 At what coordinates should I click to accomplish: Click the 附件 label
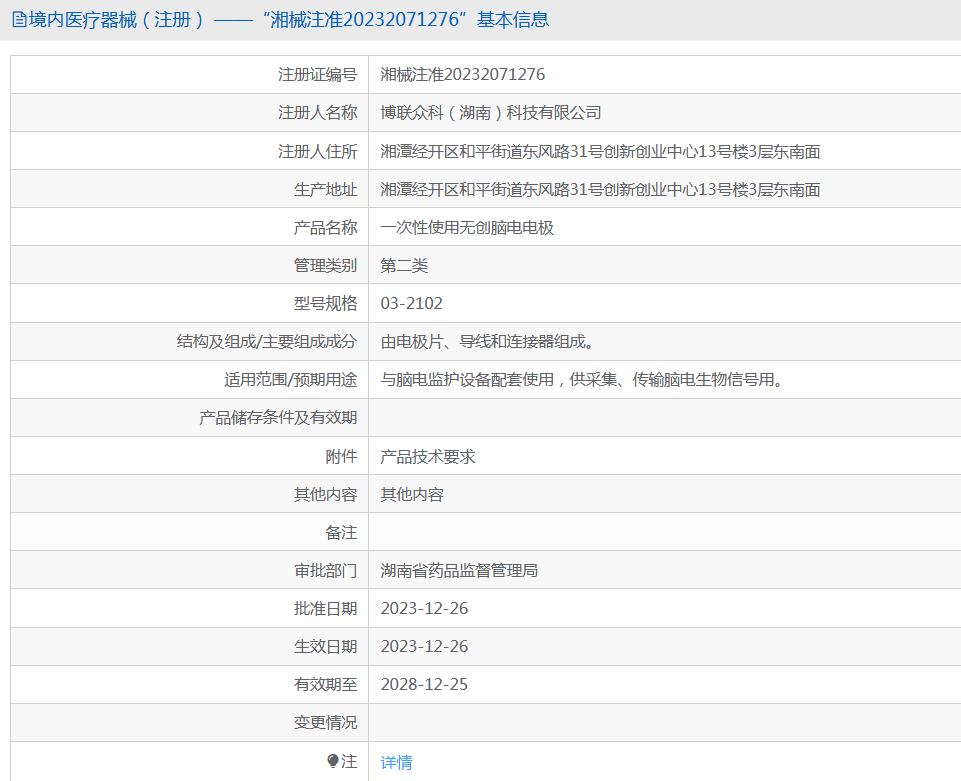341,457
